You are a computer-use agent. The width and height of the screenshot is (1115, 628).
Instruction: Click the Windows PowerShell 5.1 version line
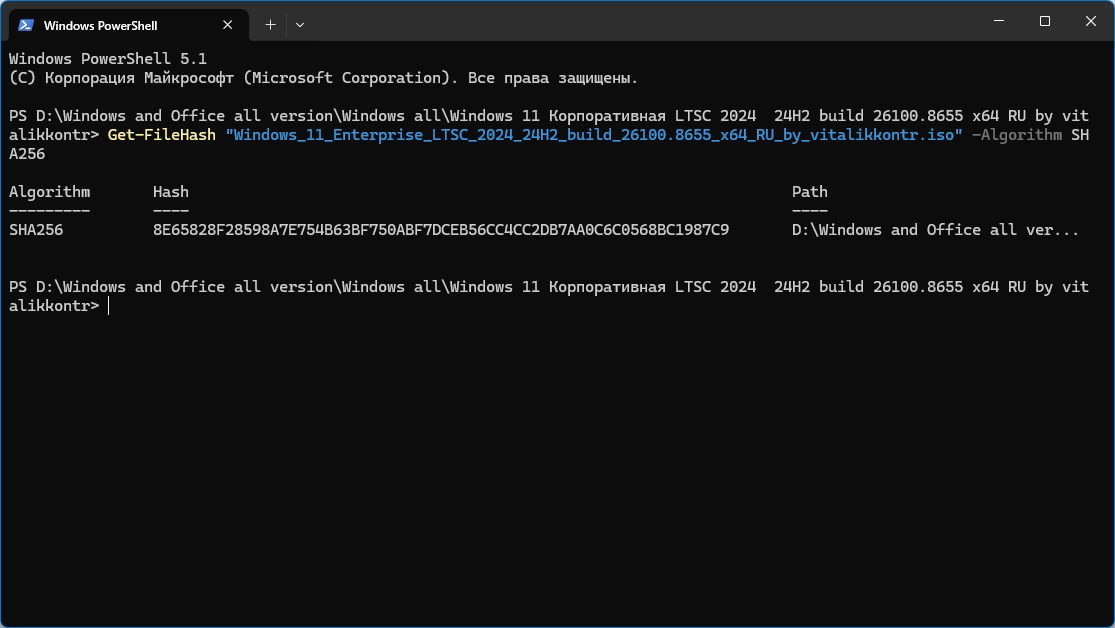[x=108, y=59]
